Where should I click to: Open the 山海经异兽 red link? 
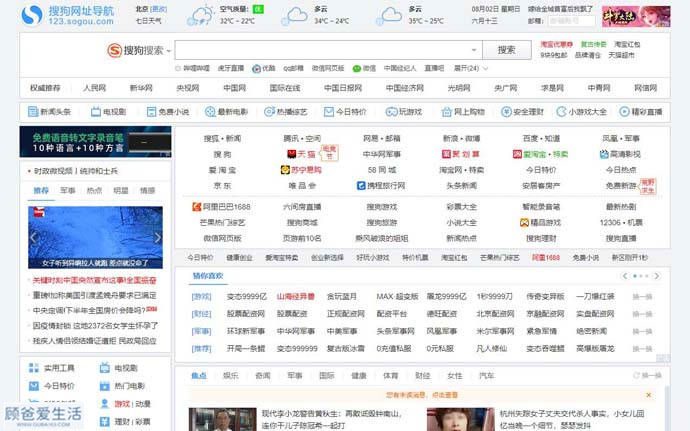[296, 297]
